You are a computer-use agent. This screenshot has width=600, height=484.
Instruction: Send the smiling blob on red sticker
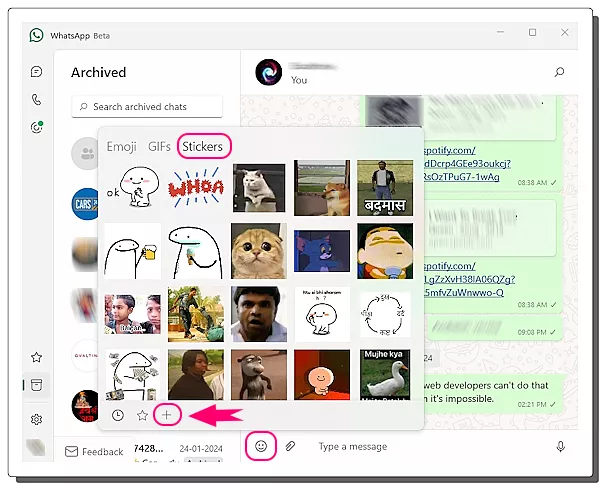[x=322, y=375]
